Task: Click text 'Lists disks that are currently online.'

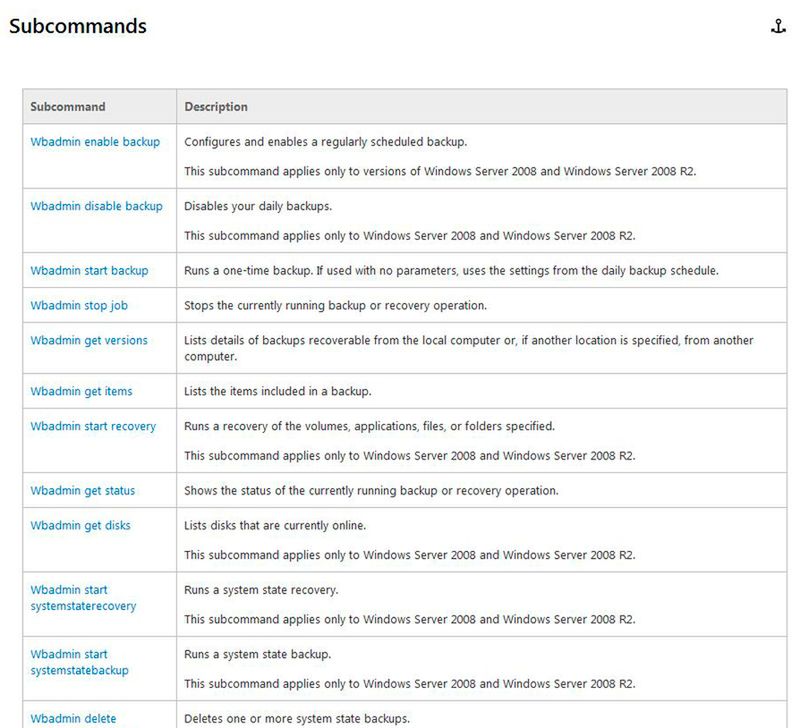Action: (275, 525)
